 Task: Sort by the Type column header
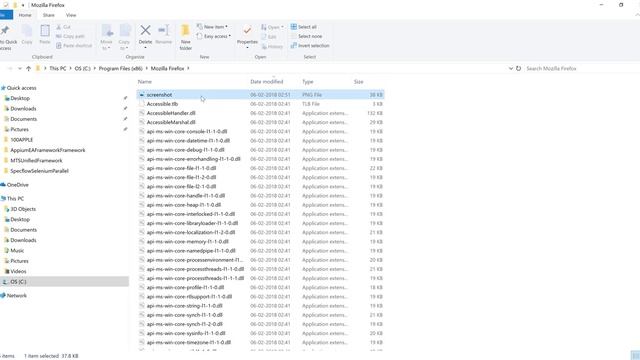pyautogui.click(x=308, y=82)
